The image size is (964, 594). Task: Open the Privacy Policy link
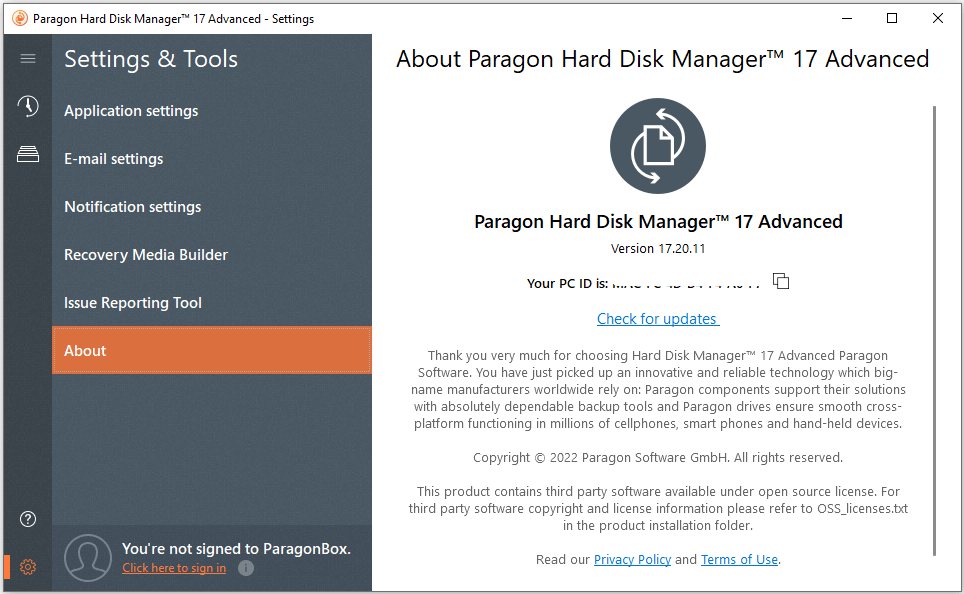pyautogui.click(x=632, y=560)
